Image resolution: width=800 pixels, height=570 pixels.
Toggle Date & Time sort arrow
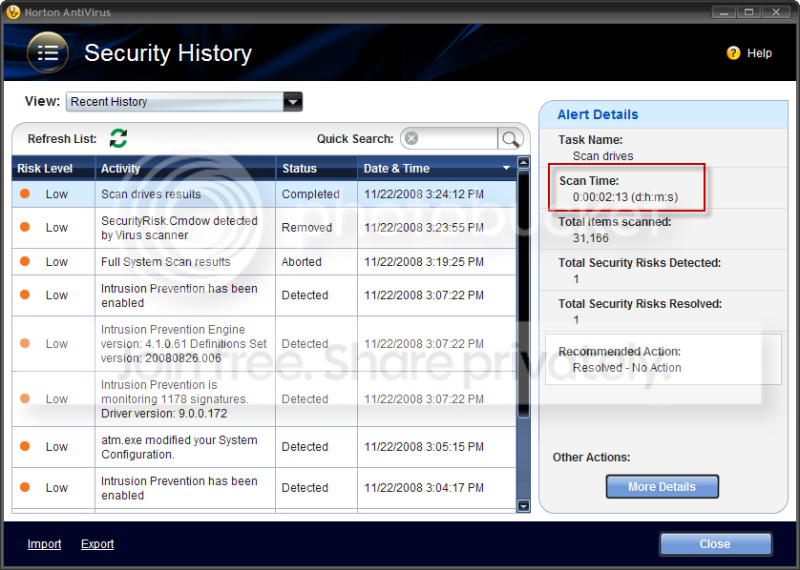[506, 168]
